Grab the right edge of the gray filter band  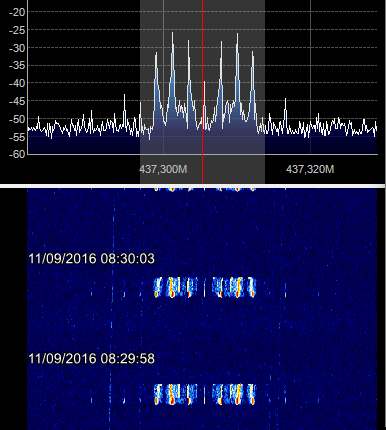click(265, 92)
